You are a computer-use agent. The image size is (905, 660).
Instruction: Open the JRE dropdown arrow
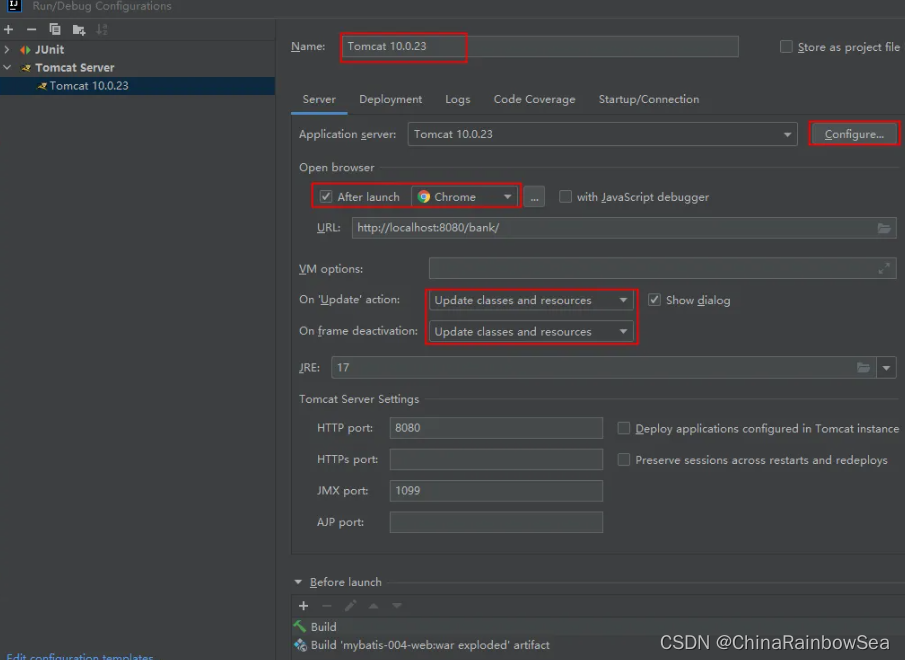[x=886, y=368]
